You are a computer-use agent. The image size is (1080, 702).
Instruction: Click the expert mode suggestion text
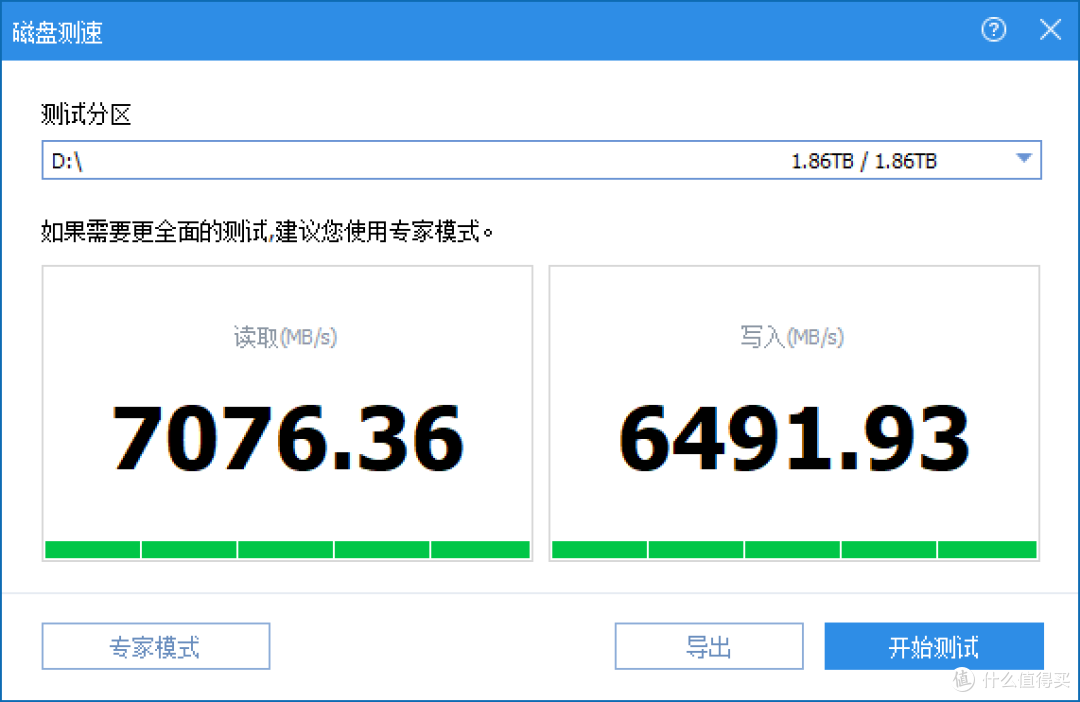(267, 231)
